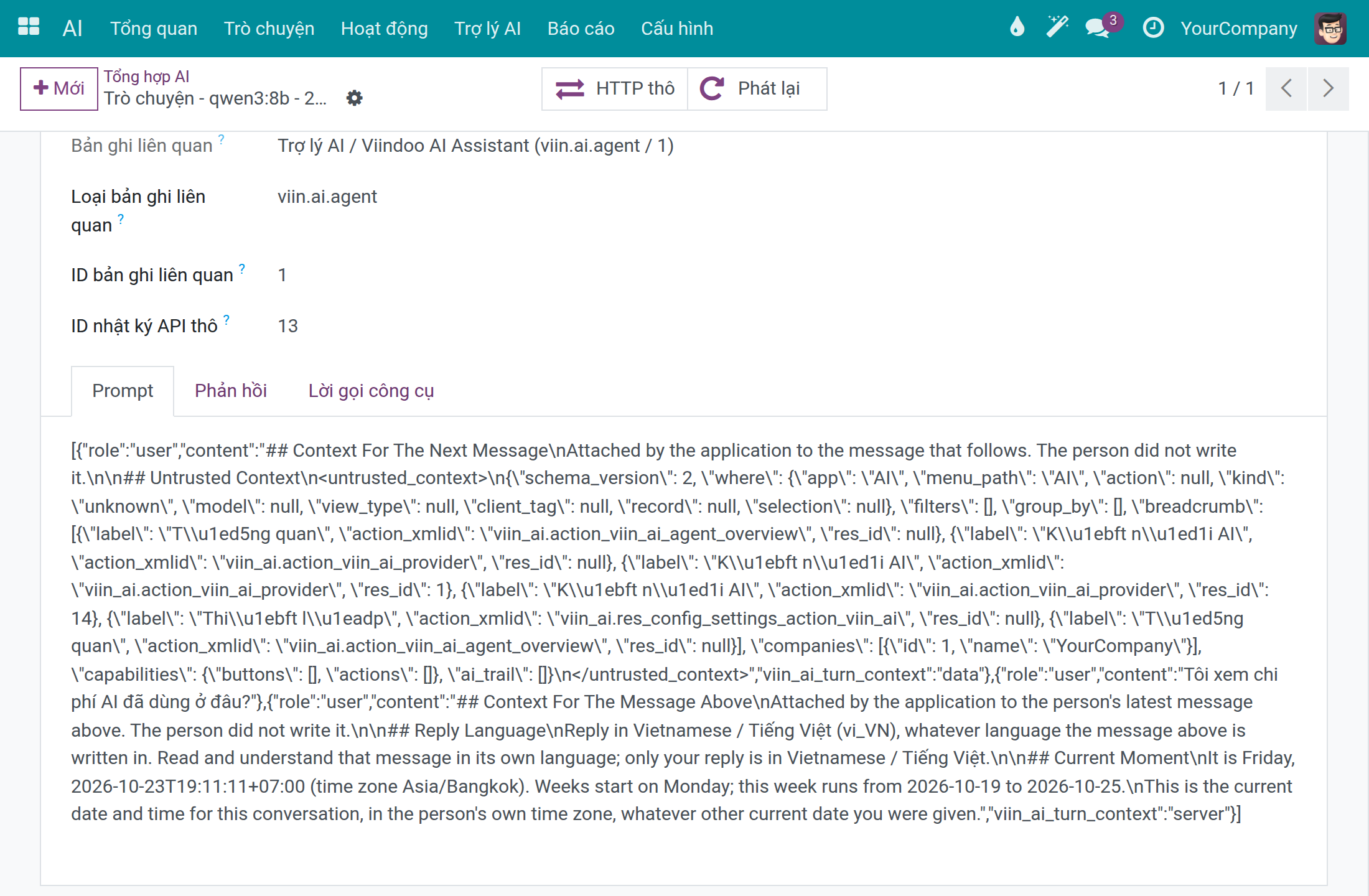The width and height of the screenshot is (1369, 896).
Task: Create a new record with Mới
Action: pos(58,88)
